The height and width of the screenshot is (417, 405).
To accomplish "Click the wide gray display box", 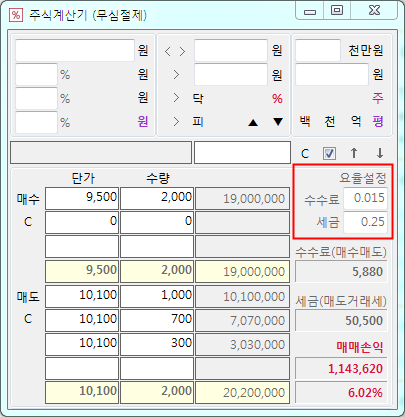I will pos(101,153).
